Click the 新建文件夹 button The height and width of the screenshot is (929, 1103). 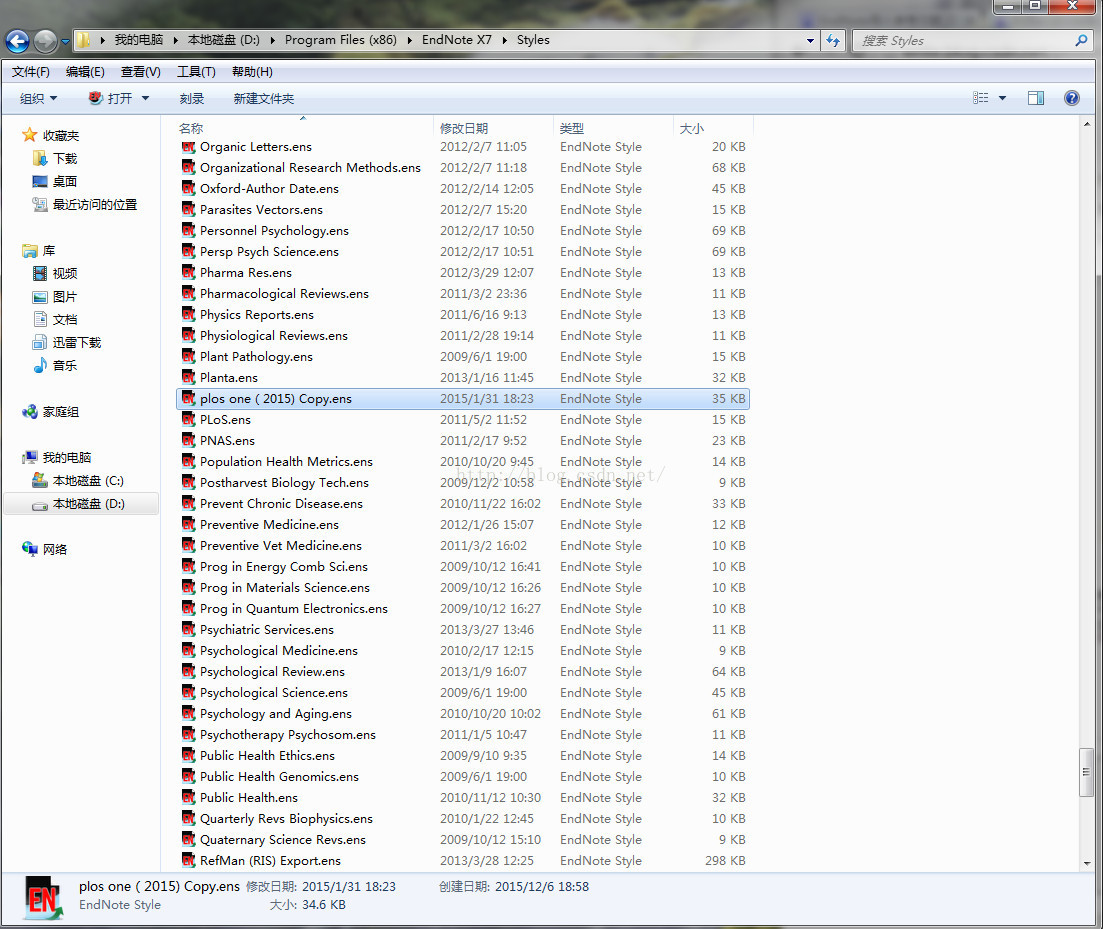tap(264, 98)
